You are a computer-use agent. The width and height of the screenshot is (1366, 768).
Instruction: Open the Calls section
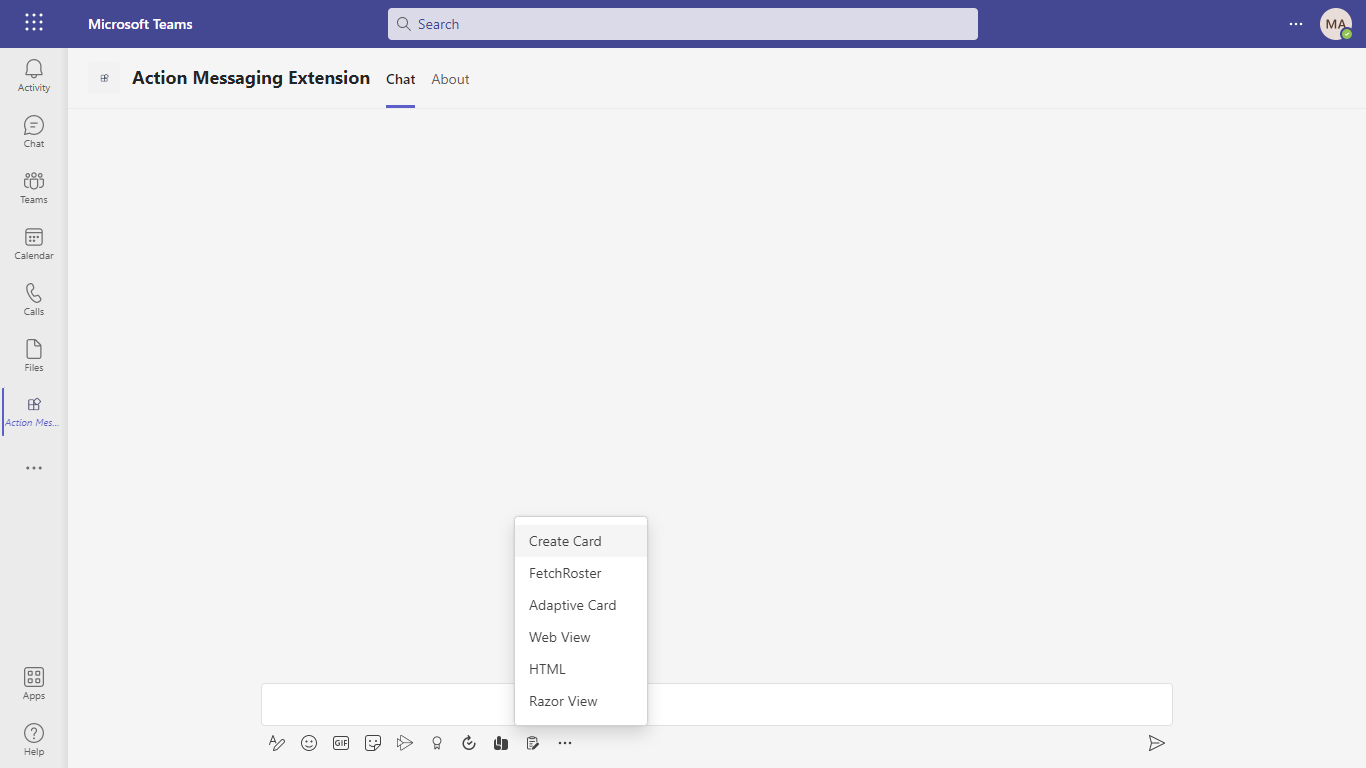[x=34, y=299]
